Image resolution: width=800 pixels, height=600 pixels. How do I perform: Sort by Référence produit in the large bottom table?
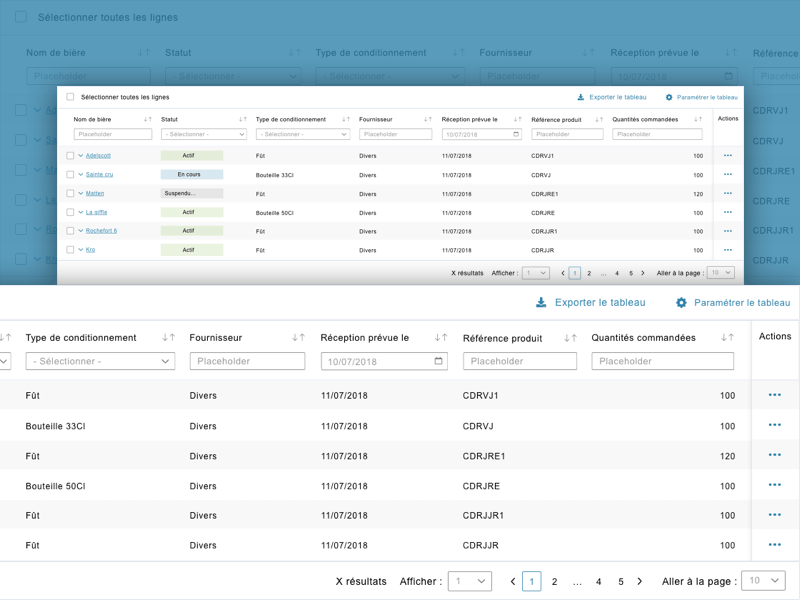570,338
